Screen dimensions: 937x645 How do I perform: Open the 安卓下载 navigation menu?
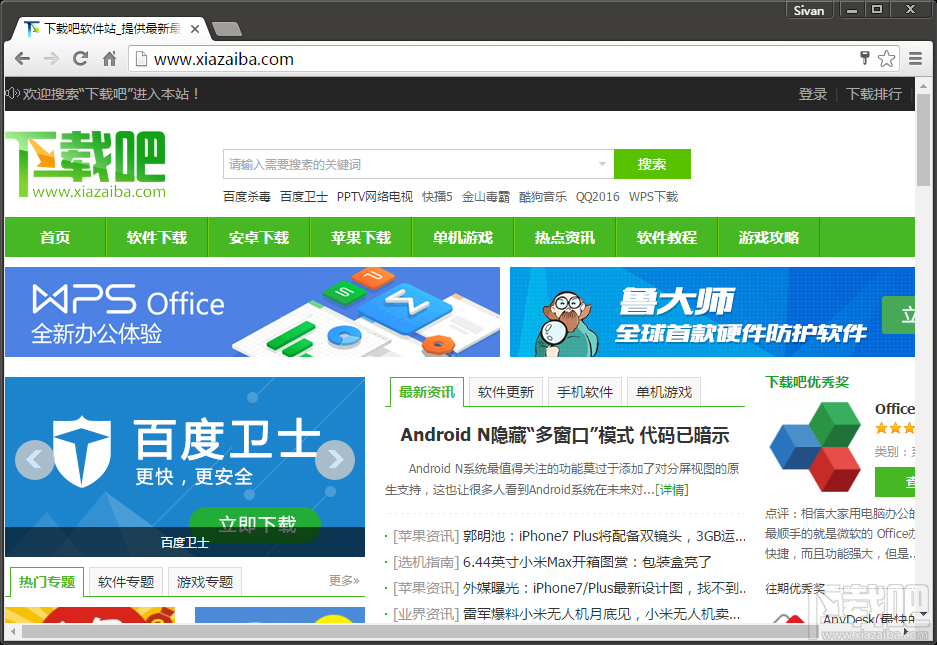(258, 237)
